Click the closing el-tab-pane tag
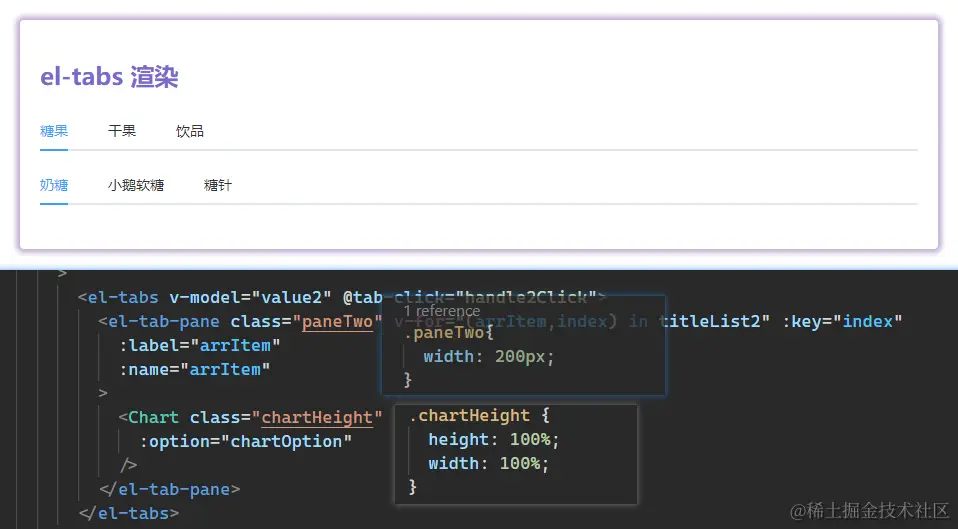 pos(170,489)
